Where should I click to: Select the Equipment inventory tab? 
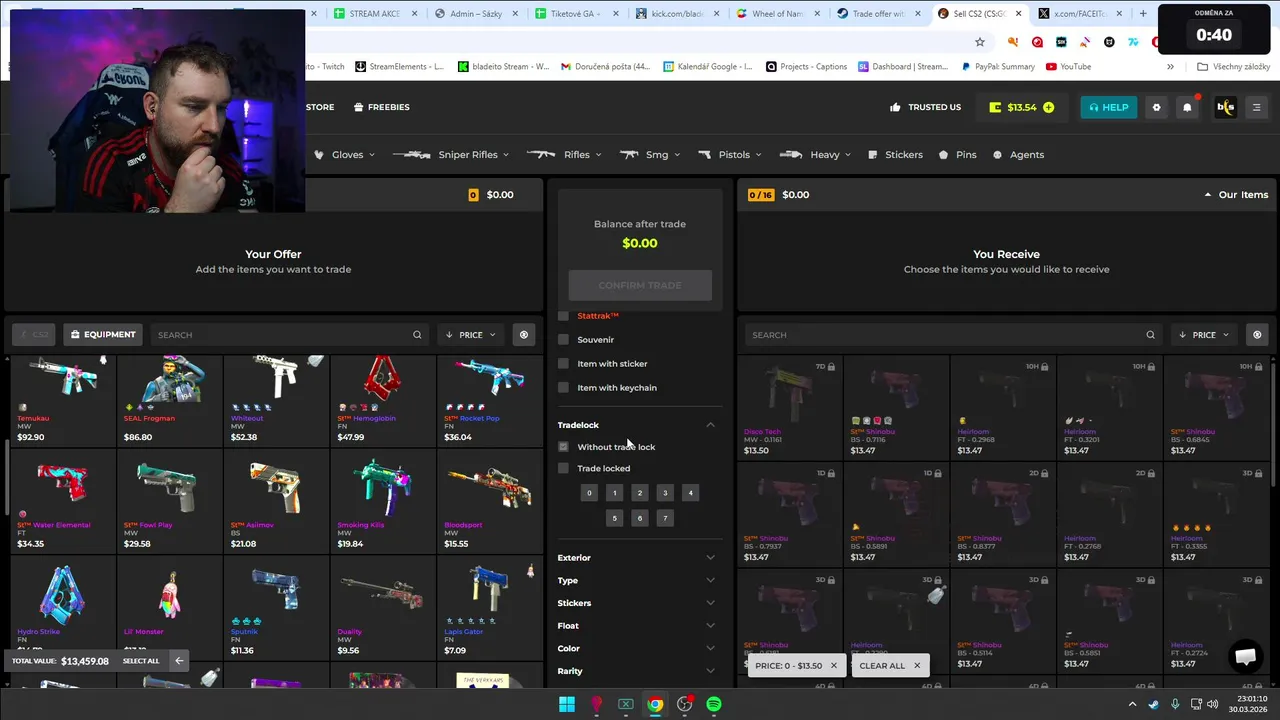click(103, 335)
